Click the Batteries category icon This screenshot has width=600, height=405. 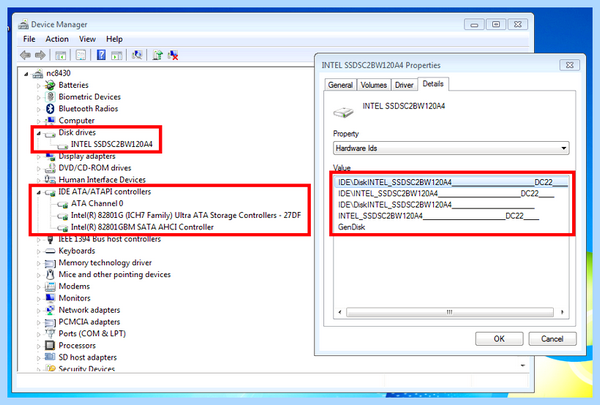(x=50, y=85)
